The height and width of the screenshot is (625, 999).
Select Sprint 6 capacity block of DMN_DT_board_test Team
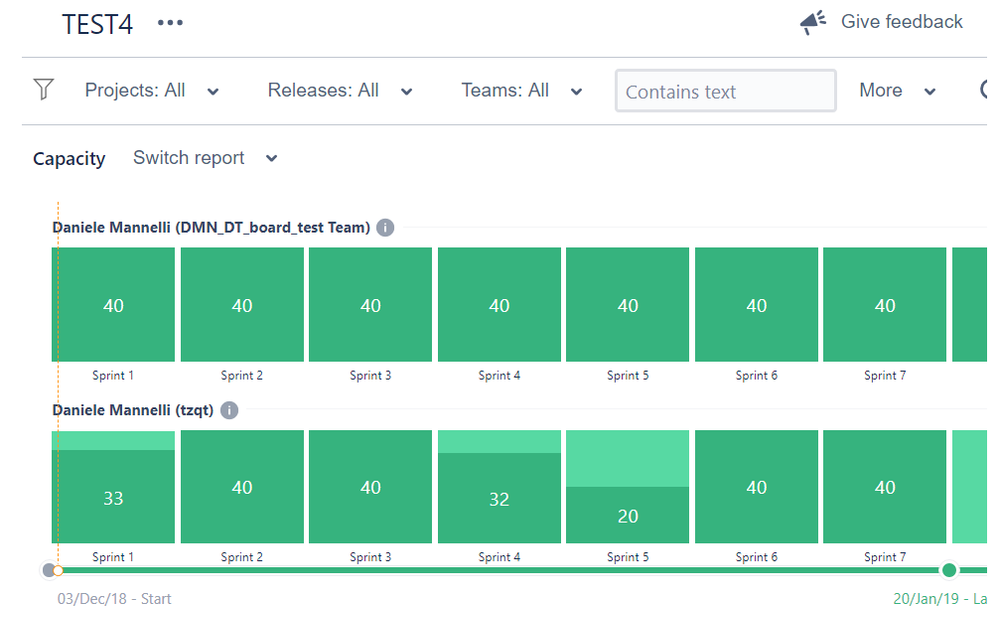[x=756, y=305]
